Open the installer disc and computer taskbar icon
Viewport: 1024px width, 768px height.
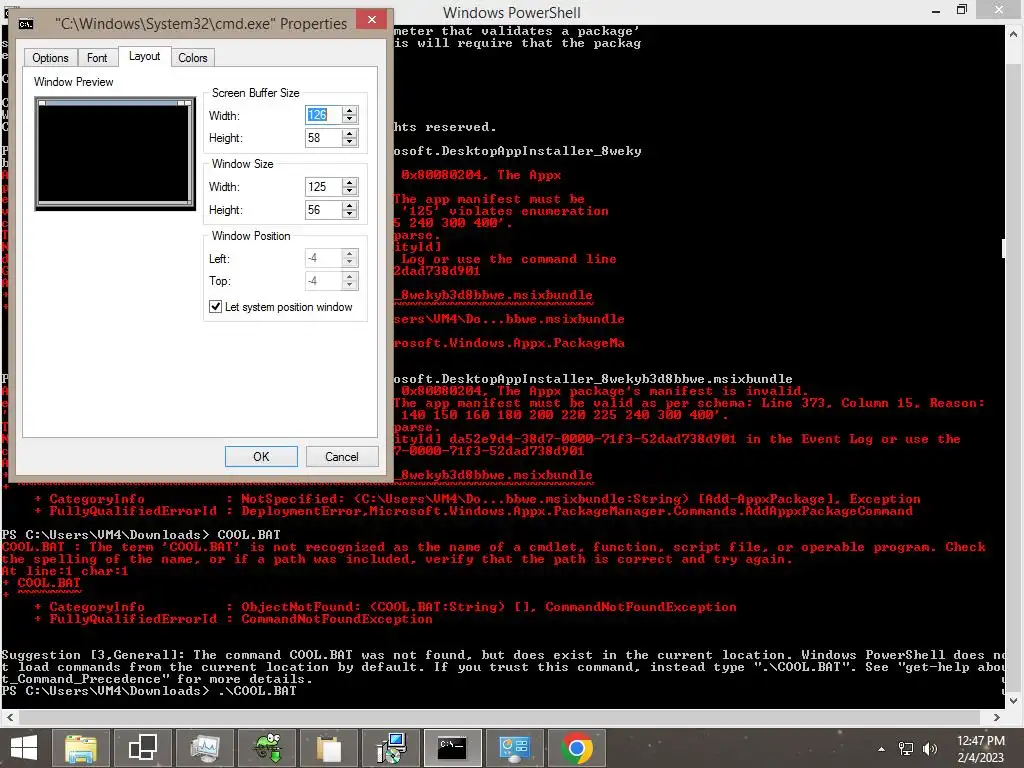tap(391, 748)
